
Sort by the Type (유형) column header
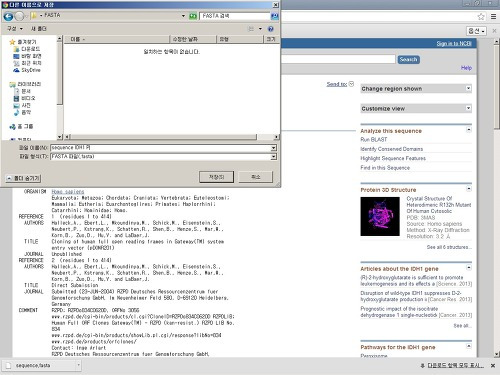pyautogui.click(x=240, y=39)
